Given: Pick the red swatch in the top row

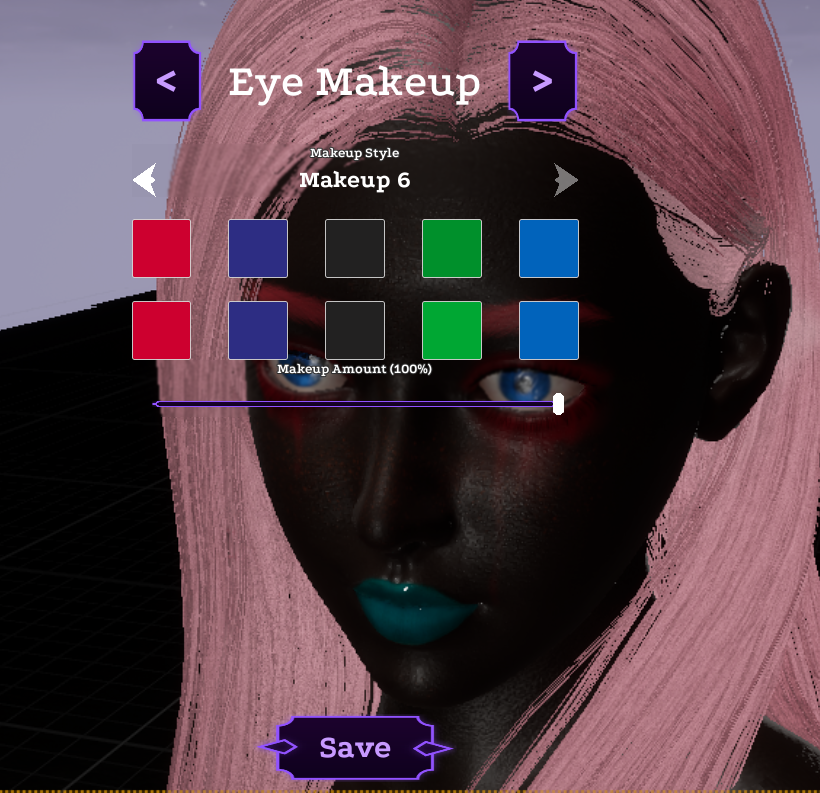Looking at the screenshot, I should [162, 248].
